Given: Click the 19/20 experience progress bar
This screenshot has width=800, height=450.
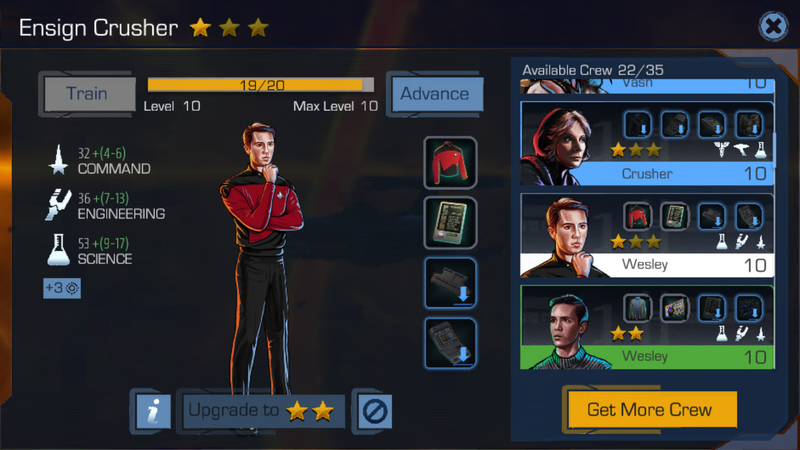Looking at the screenshot, I should tap(261, 85).
